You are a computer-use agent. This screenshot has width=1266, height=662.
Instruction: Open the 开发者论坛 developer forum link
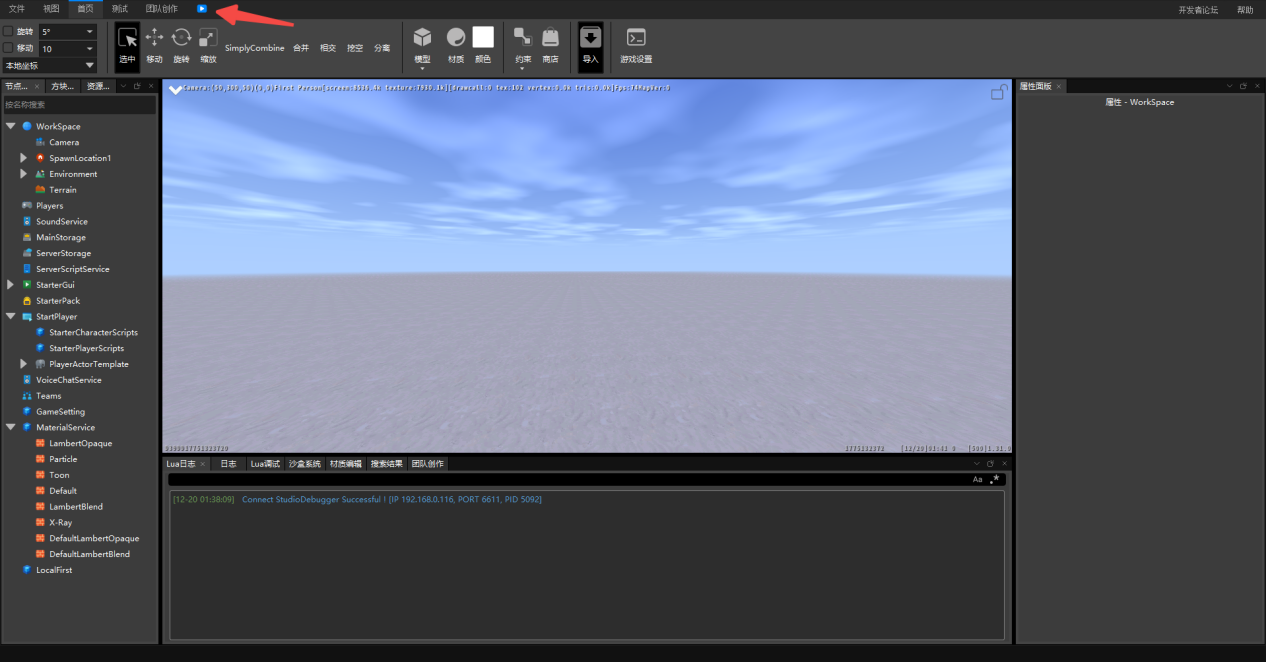click(x=1198, y=10)
